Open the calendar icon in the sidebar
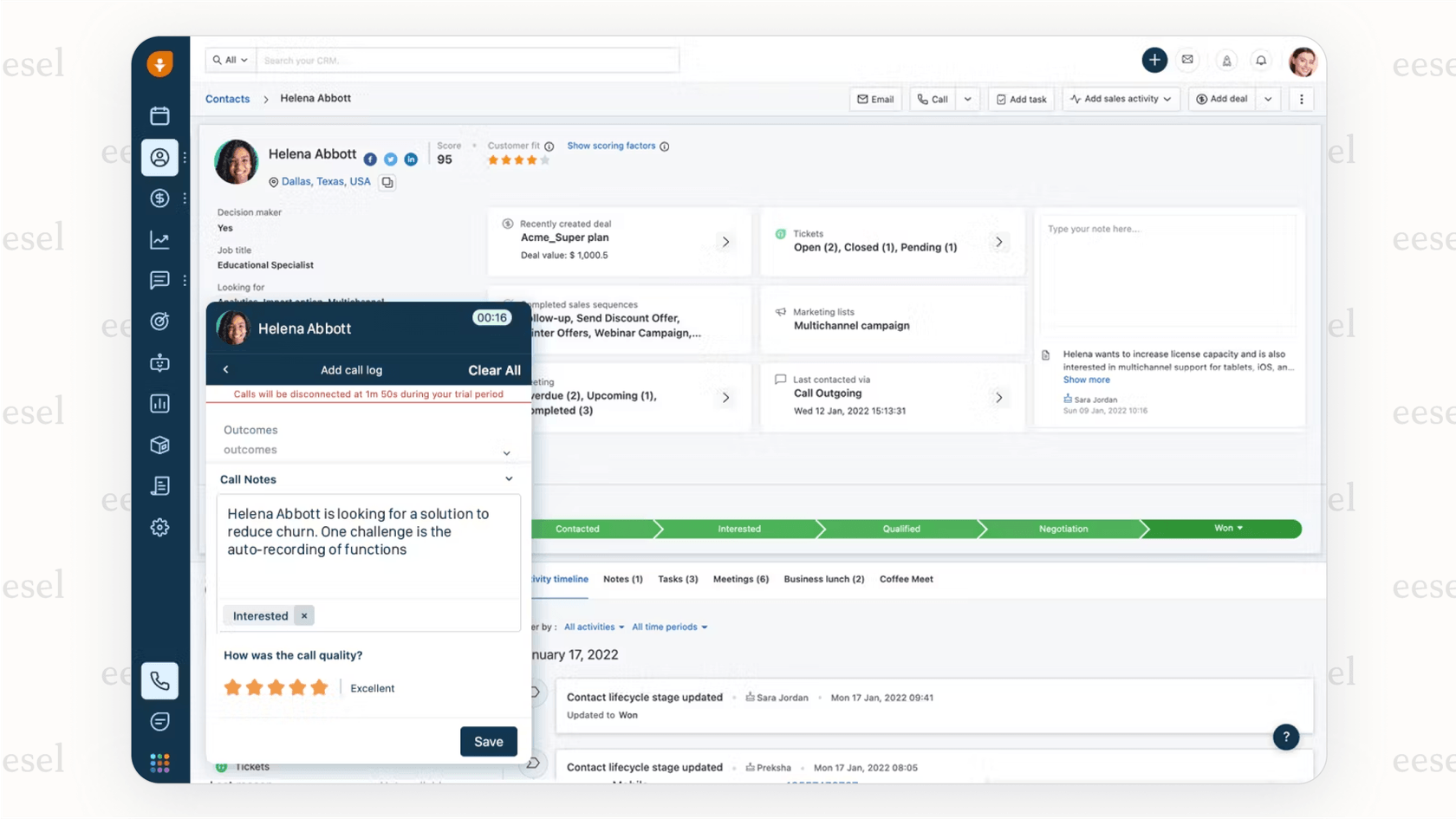The width and height of the screenshot is (1456, 819). (x=159, y=115)
